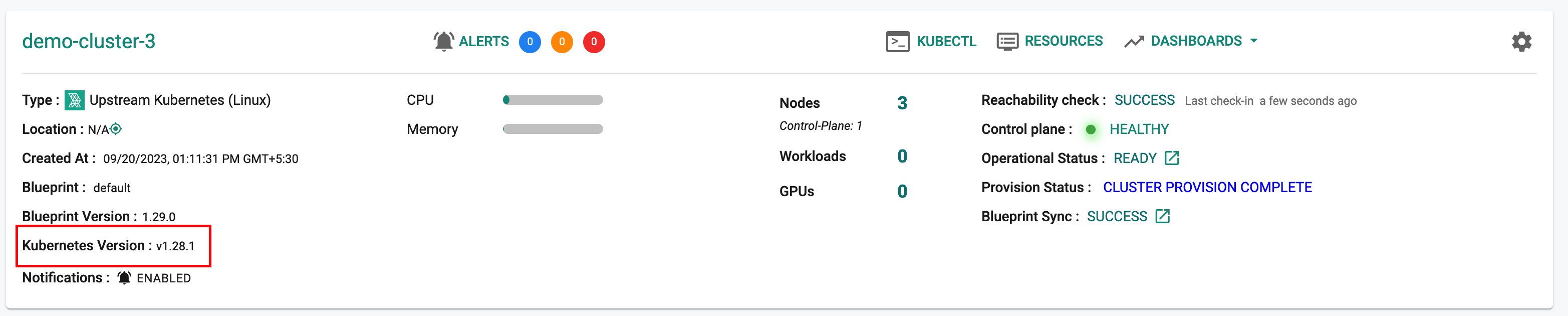This screenshot has width=1568, height=316.
Task: Click the Kubernetes version v1.28.1
Action: tap(175, 246)
